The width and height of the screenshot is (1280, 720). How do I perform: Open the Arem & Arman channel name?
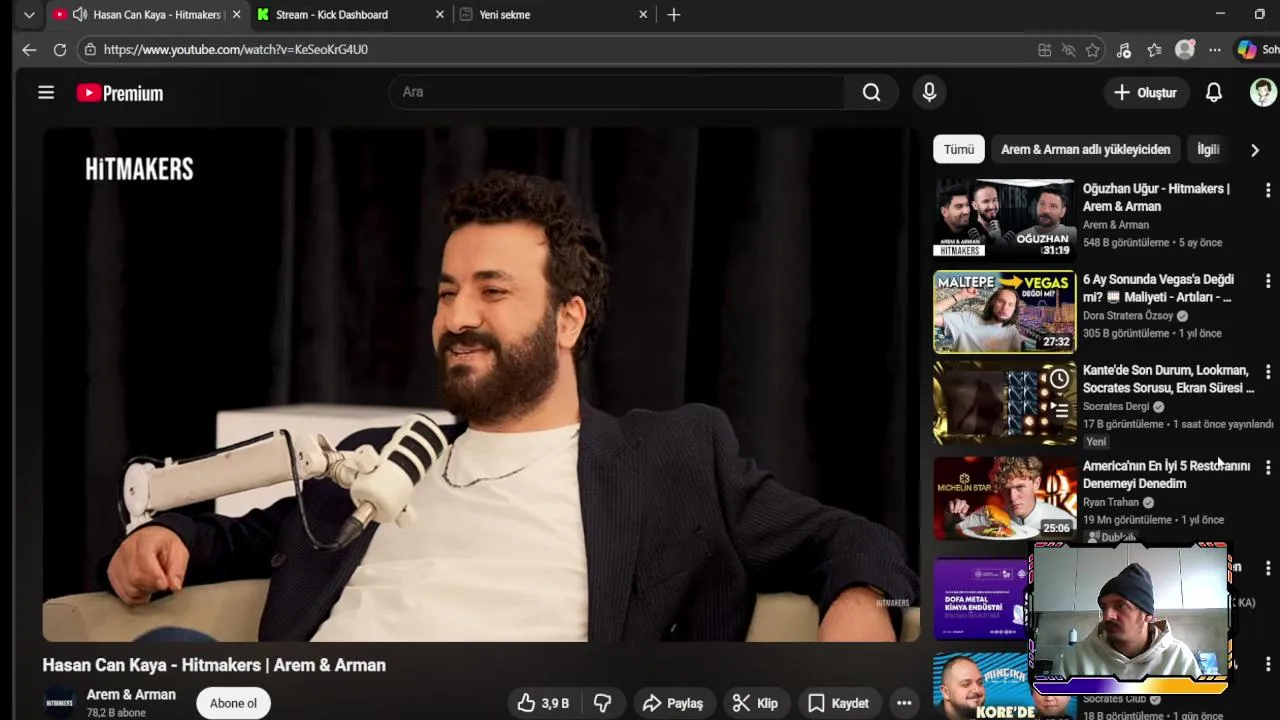tap(131, 694)
